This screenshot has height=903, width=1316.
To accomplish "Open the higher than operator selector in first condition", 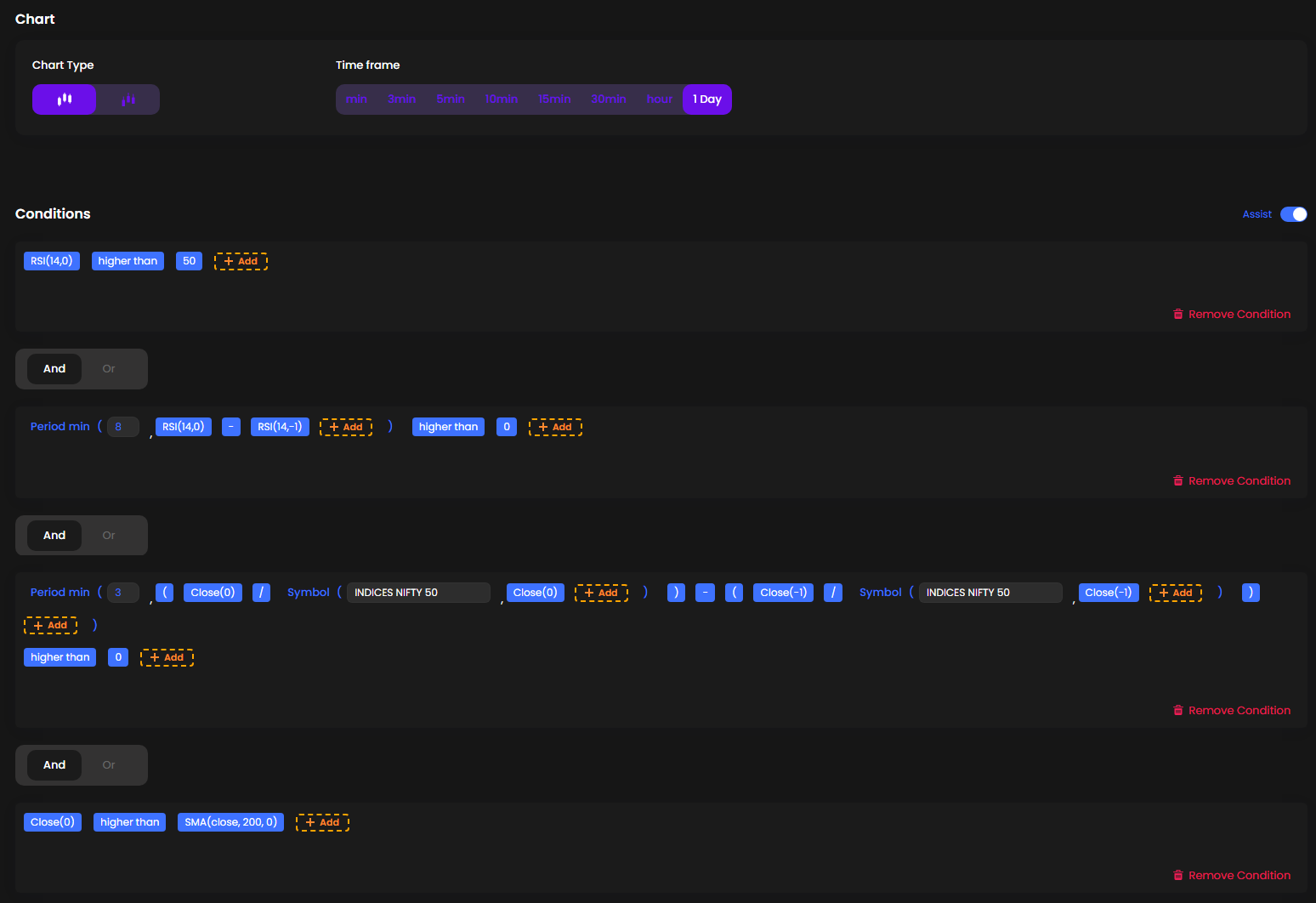I will point(128,261).
